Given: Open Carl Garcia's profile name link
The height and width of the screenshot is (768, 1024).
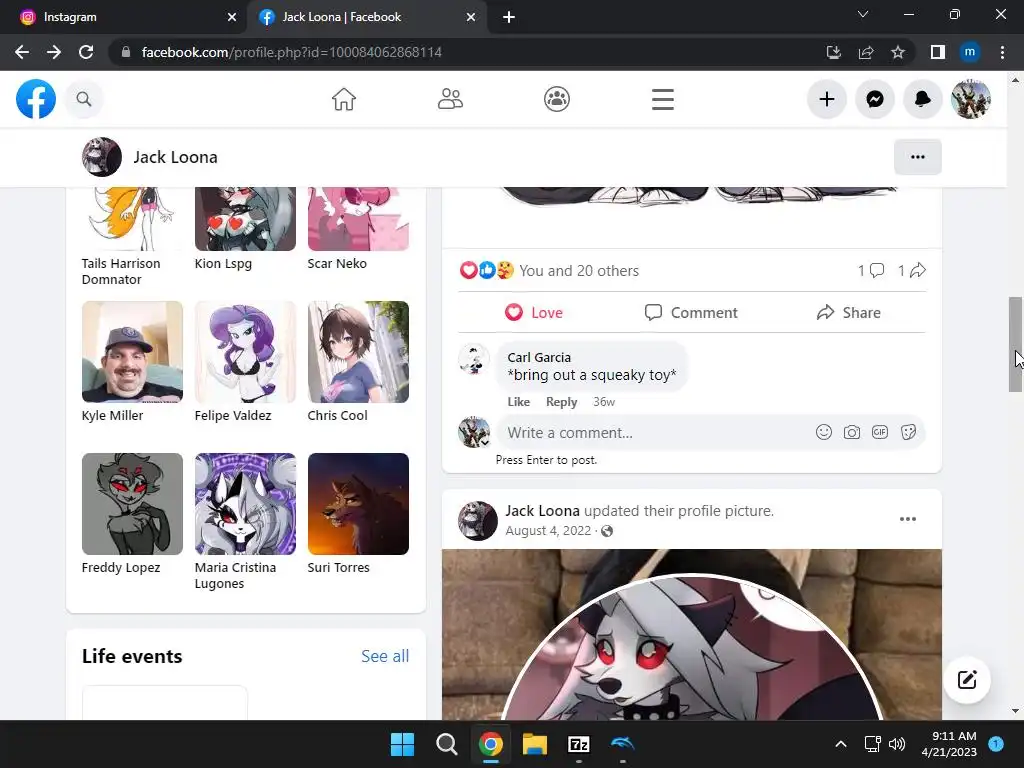Looking at the screenshot, I should [539, 357].
